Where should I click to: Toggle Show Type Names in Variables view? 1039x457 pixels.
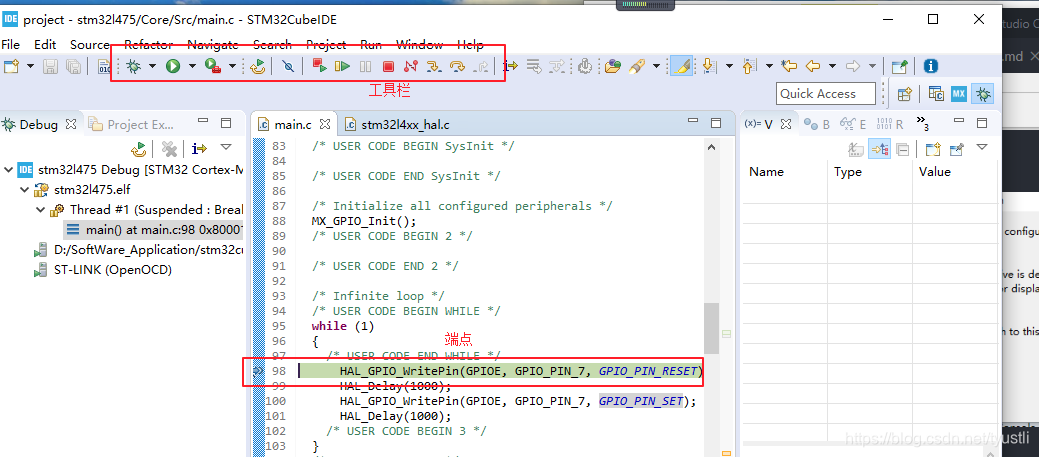(x=856, y=150)
